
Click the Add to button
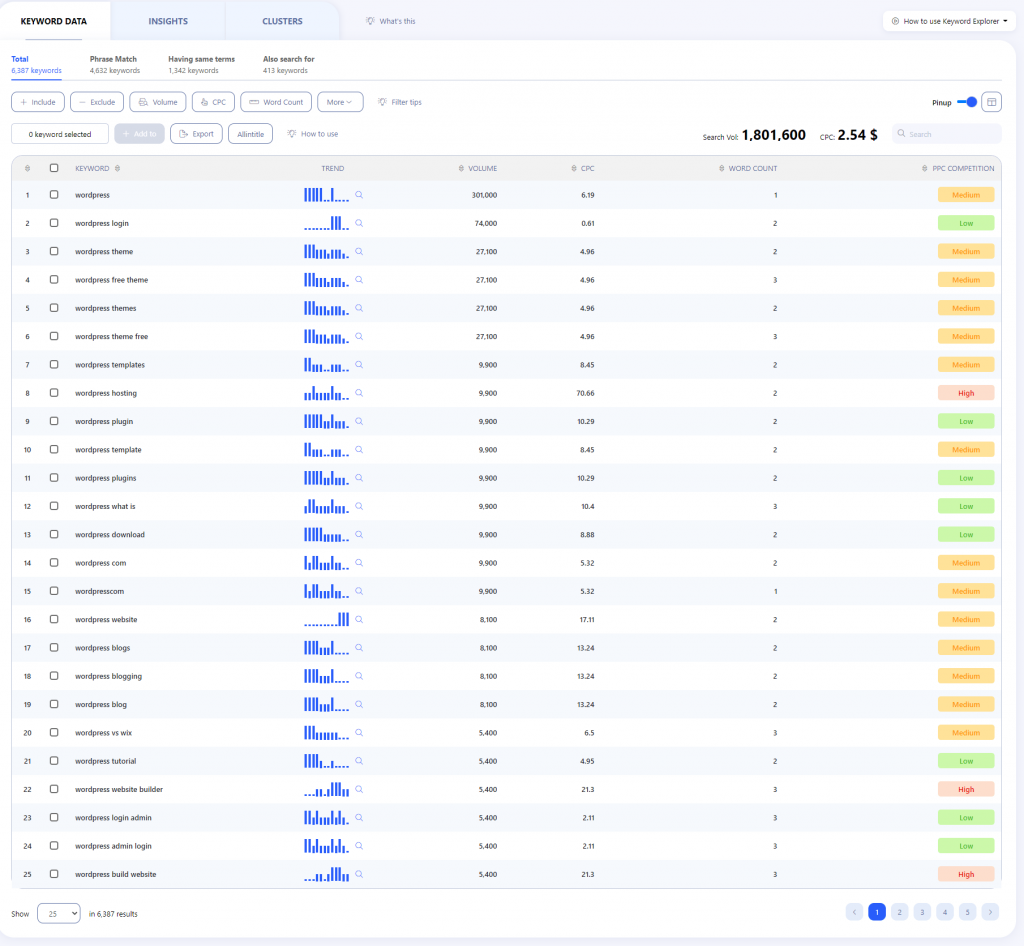[x=140, y=134]
